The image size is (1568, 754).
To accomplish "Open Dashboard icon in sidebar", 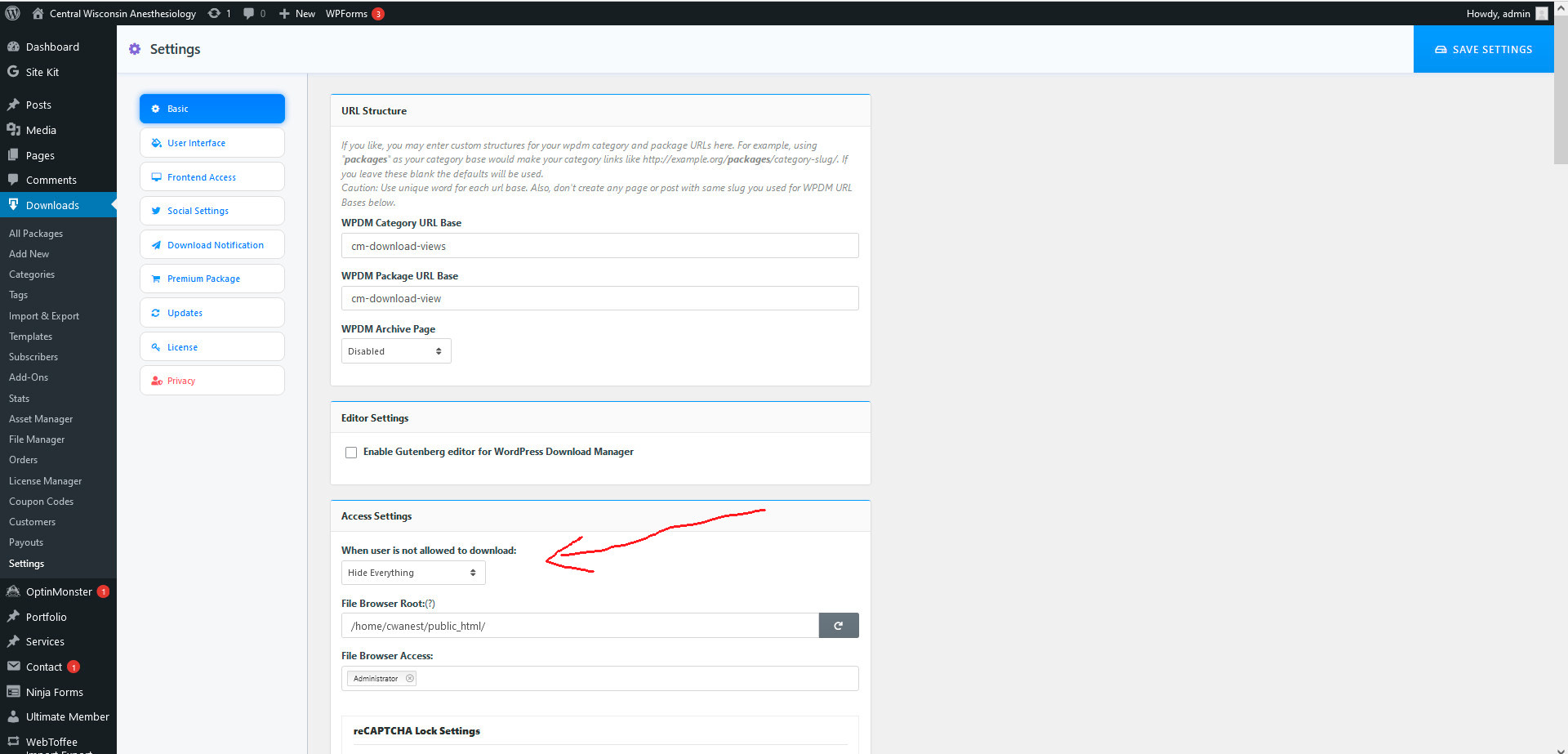I will 13,47.
